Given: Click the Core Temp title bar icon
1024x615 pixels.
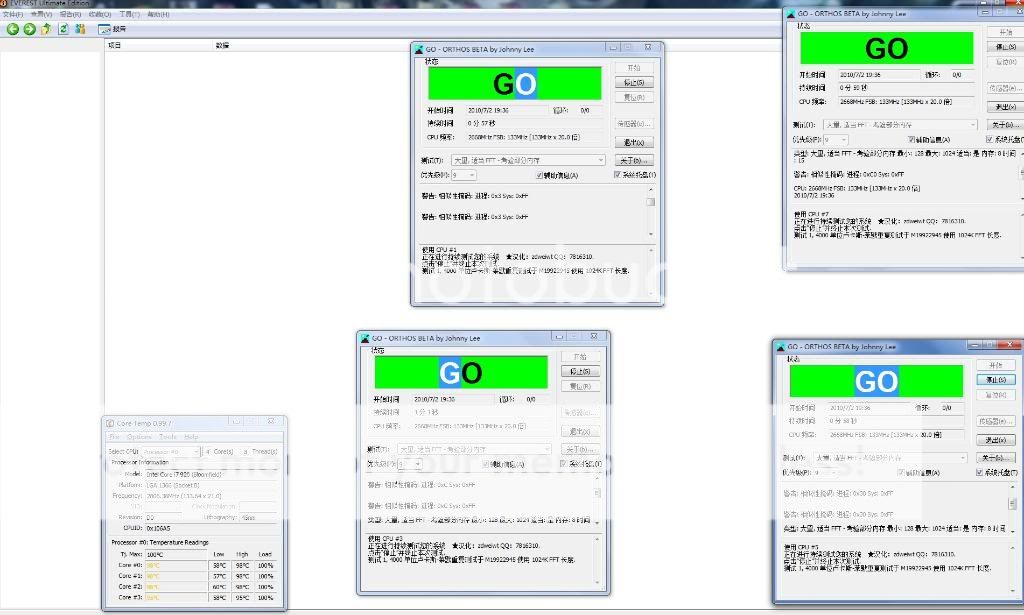Looking at the screenshot, I should click(110, 423).
